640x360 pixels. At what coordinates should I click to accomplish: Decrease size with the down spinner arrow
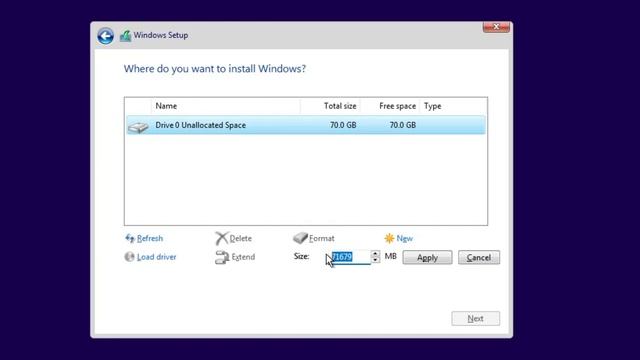(376, 260)
